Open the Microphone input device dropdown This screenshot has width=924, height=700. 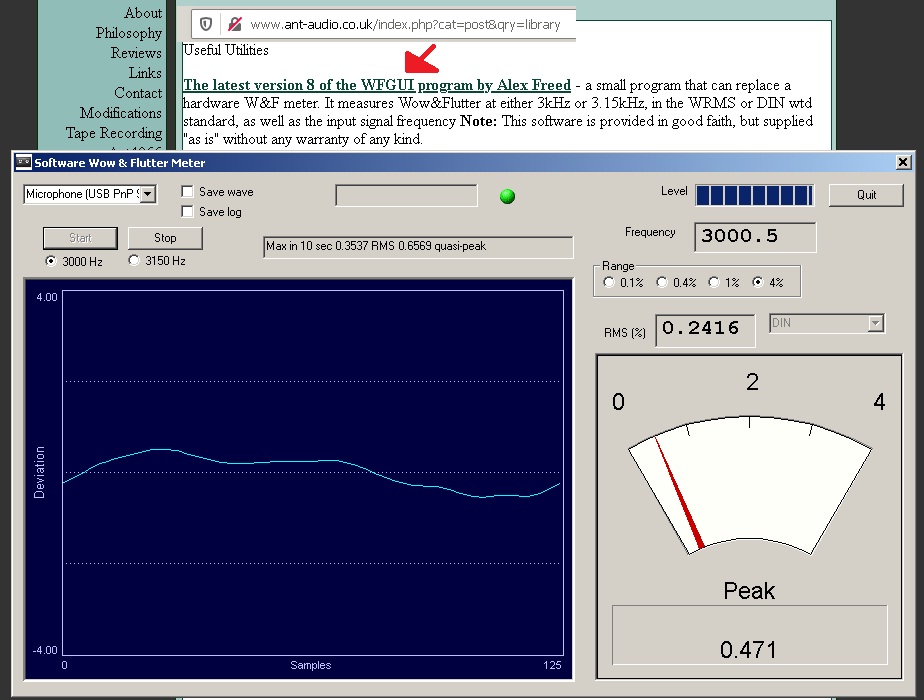point(148,194)
